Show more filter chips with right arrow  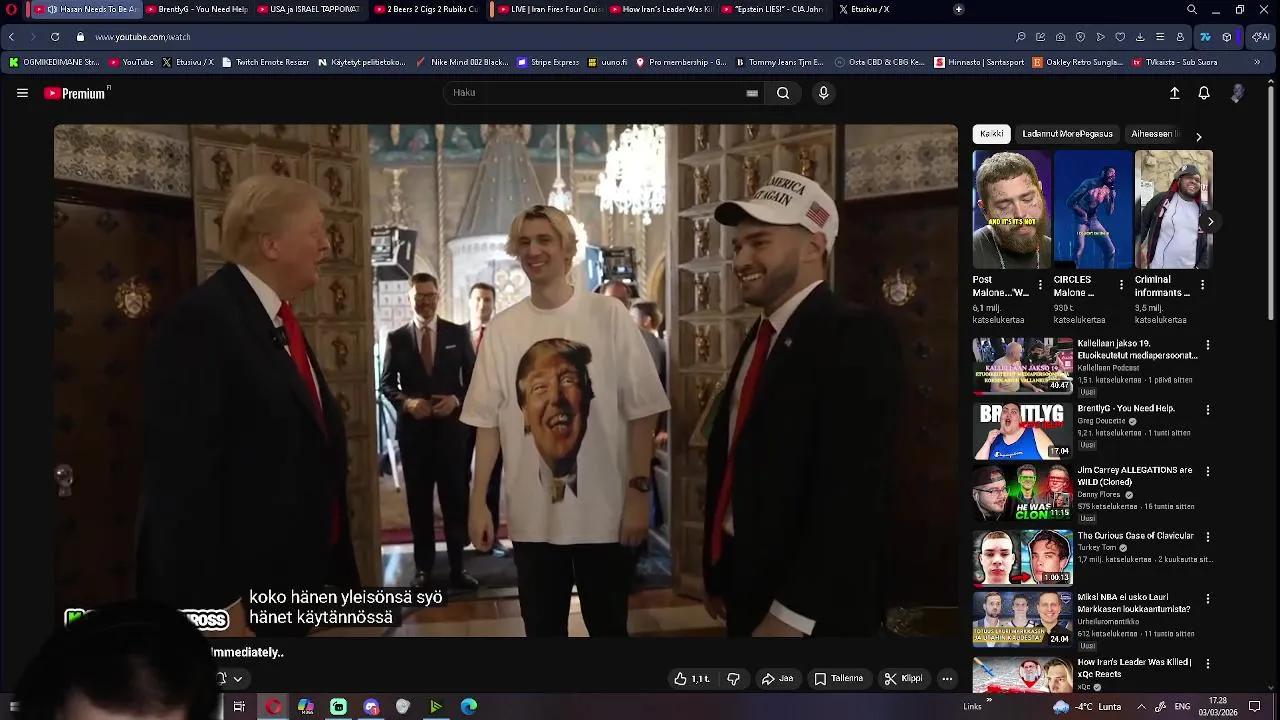1198,136
